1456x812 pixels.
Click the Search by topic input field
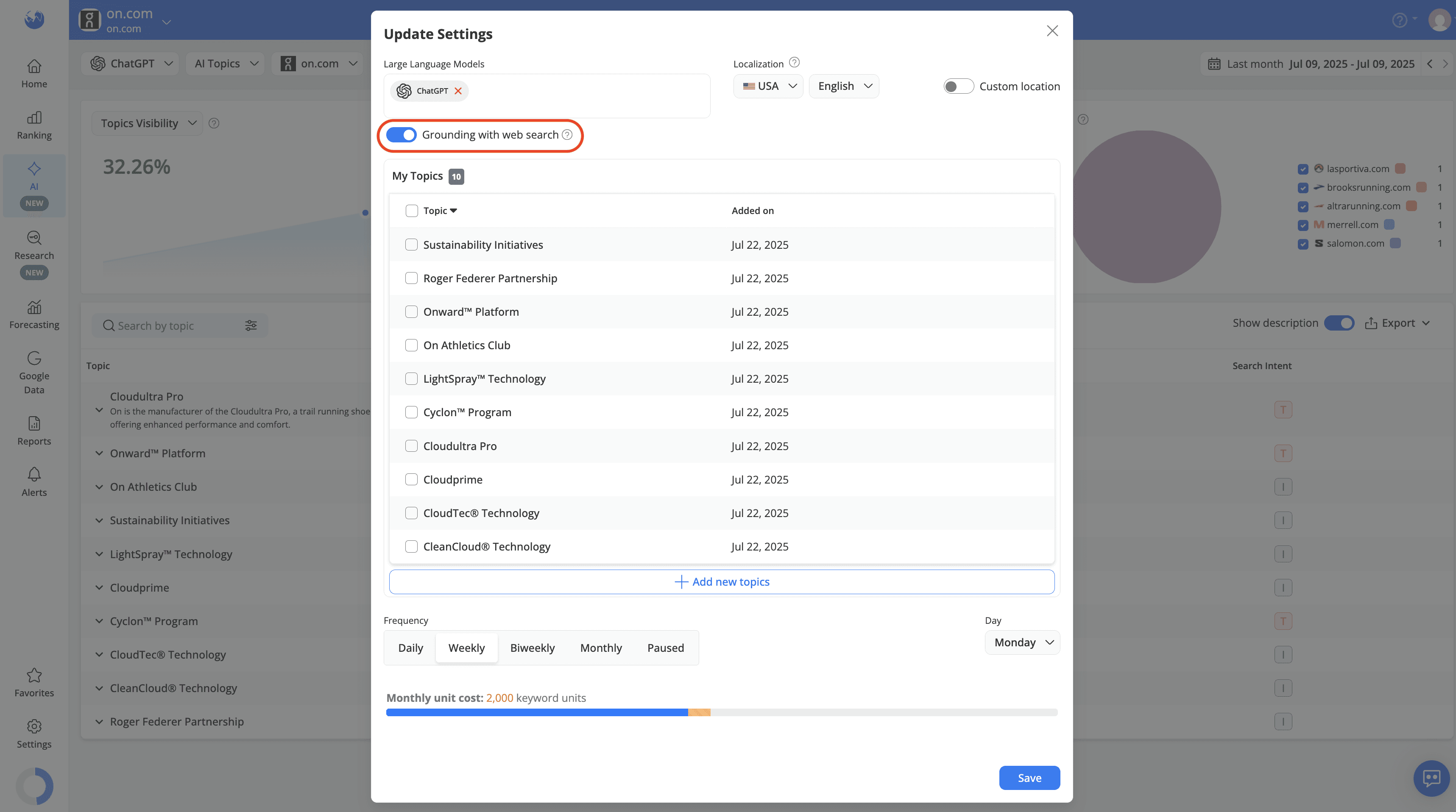coord(170,325)
